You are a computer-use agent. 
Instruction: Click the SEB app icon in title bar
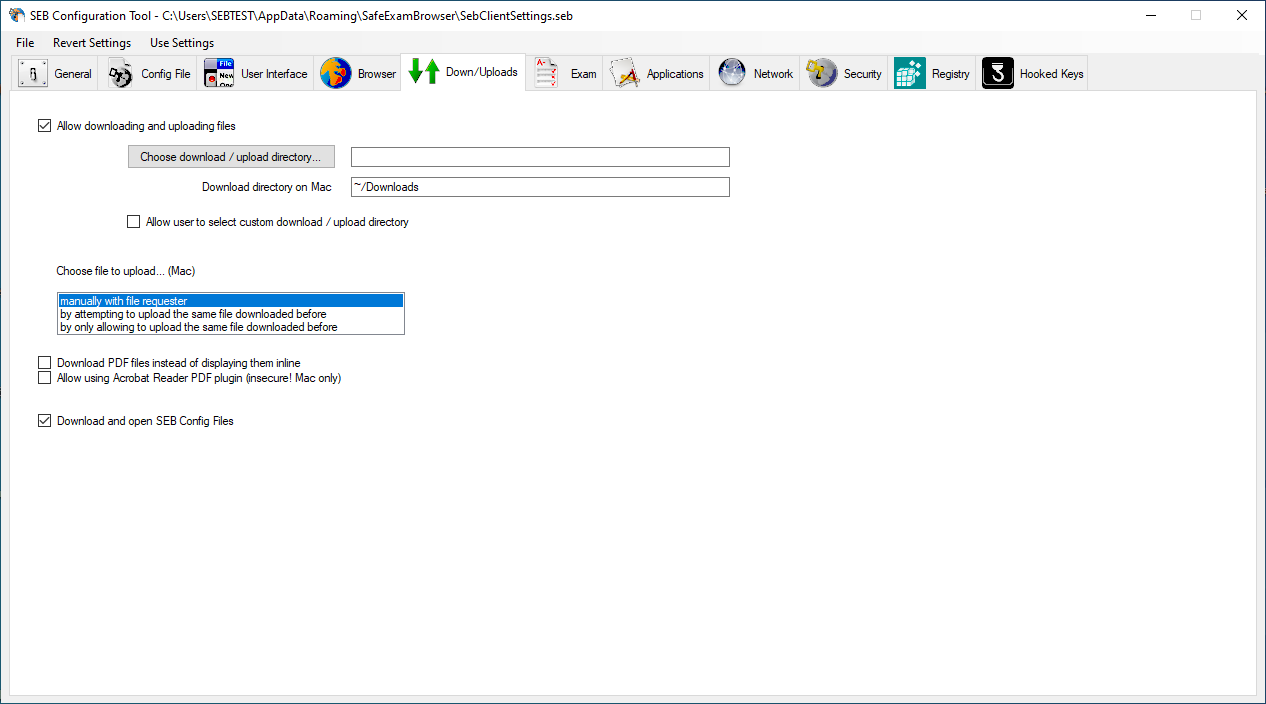(16, 15)
